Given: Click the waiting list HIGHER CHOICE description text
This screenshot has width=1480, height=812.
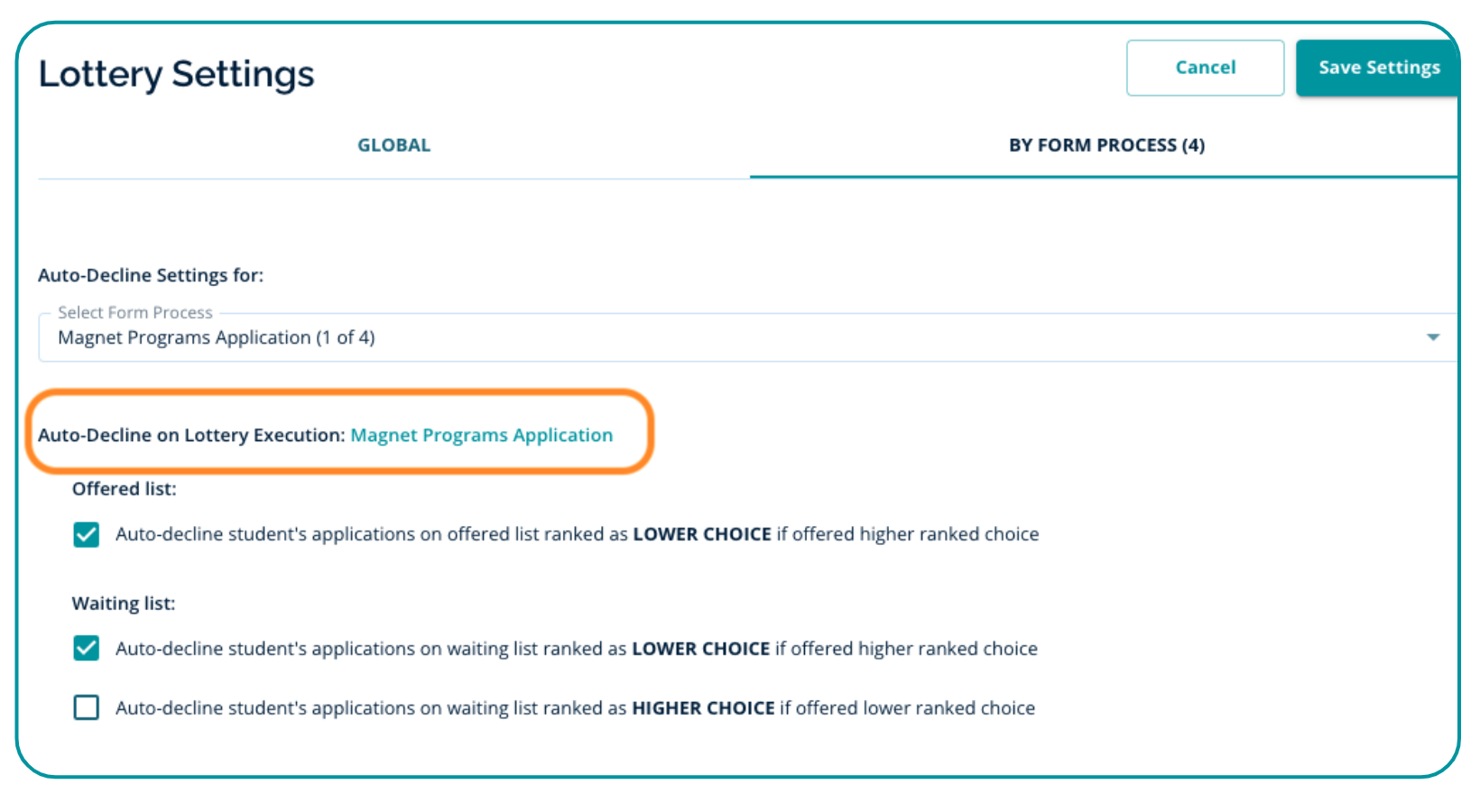Looking at the screenshot, I should point(575,708).
